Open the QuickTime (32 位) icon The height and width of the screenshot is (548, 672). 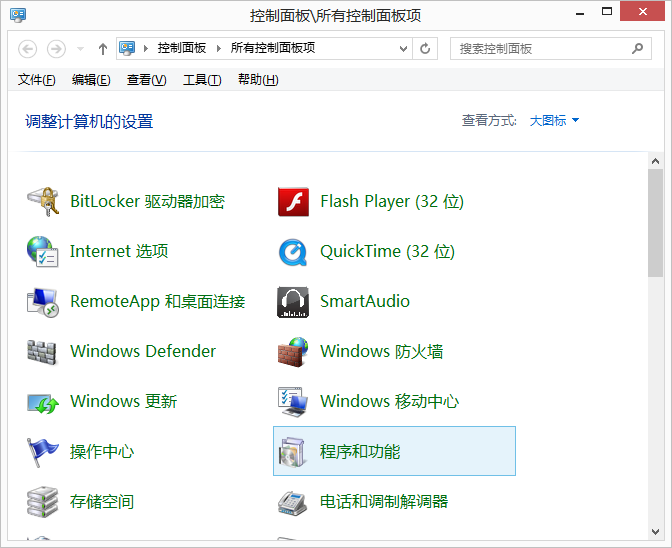[292, 251]
